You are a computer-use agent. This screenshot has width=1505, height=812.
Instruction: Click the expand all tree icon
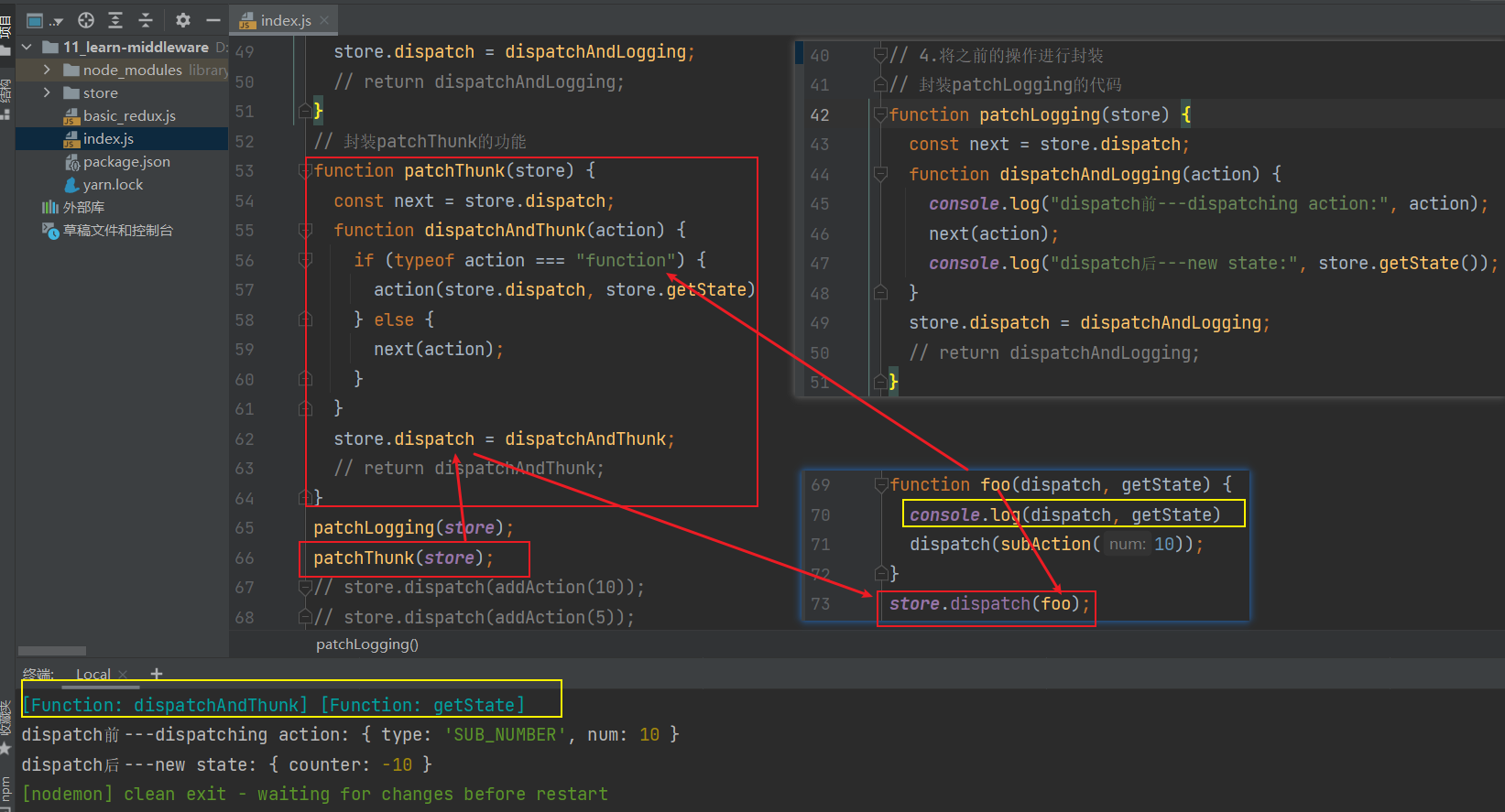[115, 20]
